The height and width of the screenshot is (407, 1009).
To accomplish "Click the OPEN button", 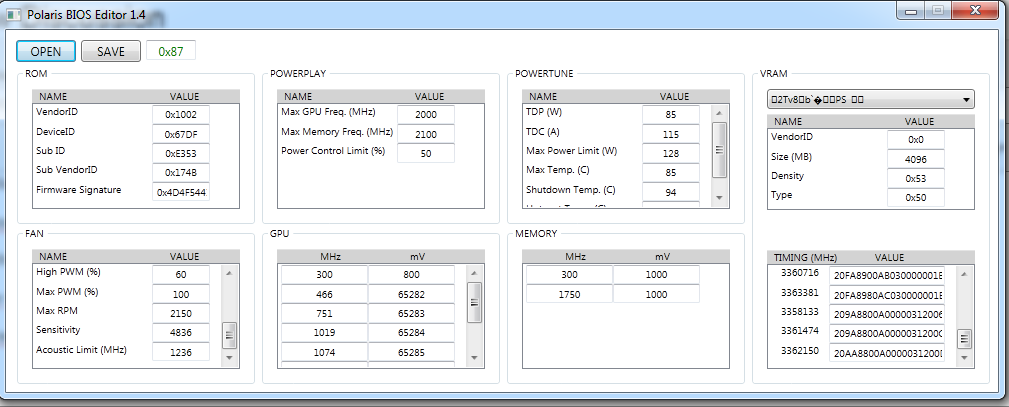I will pyautogui.click(x=46, y=52).
